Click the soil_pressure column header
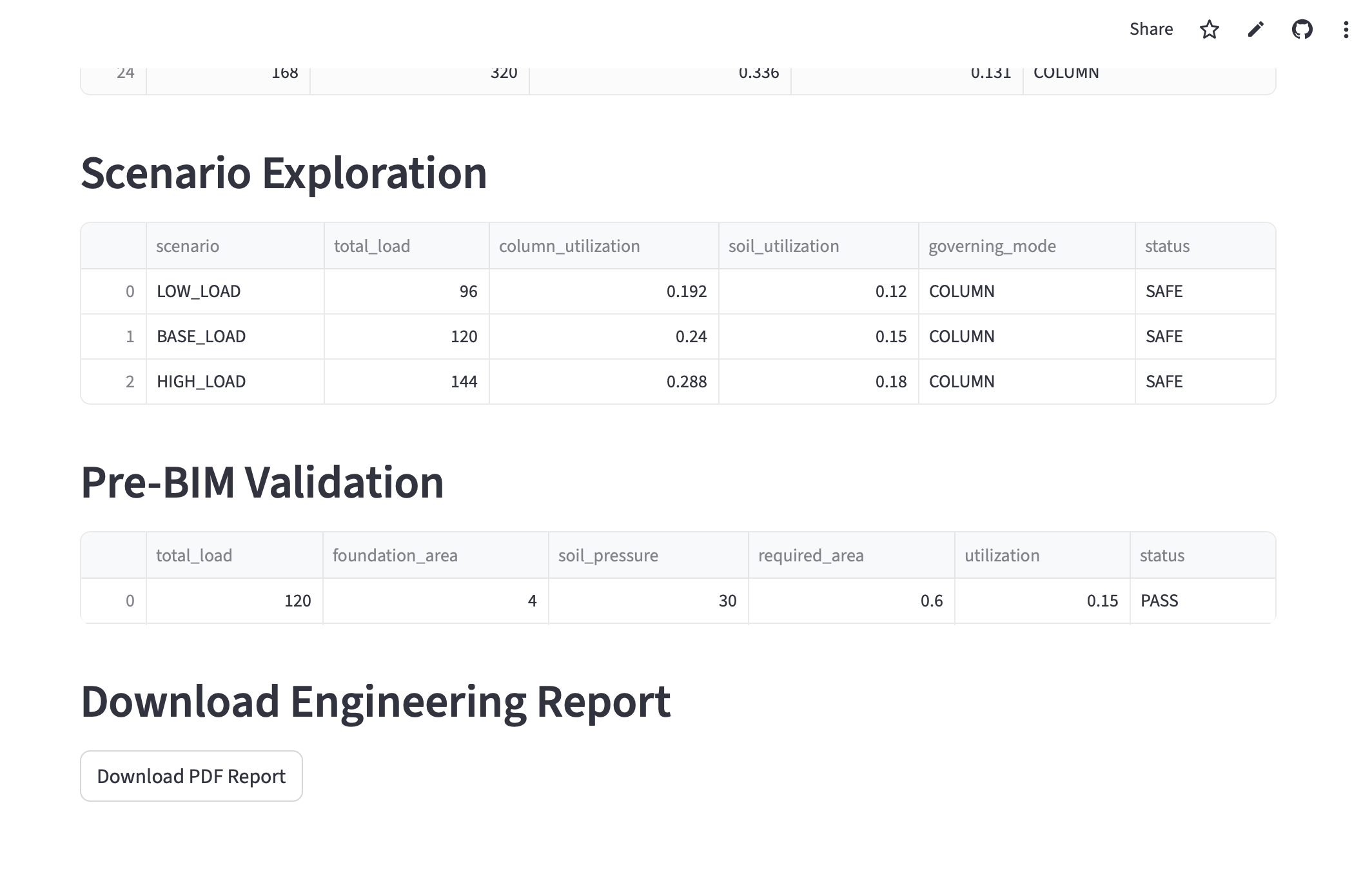 point(648,556)
